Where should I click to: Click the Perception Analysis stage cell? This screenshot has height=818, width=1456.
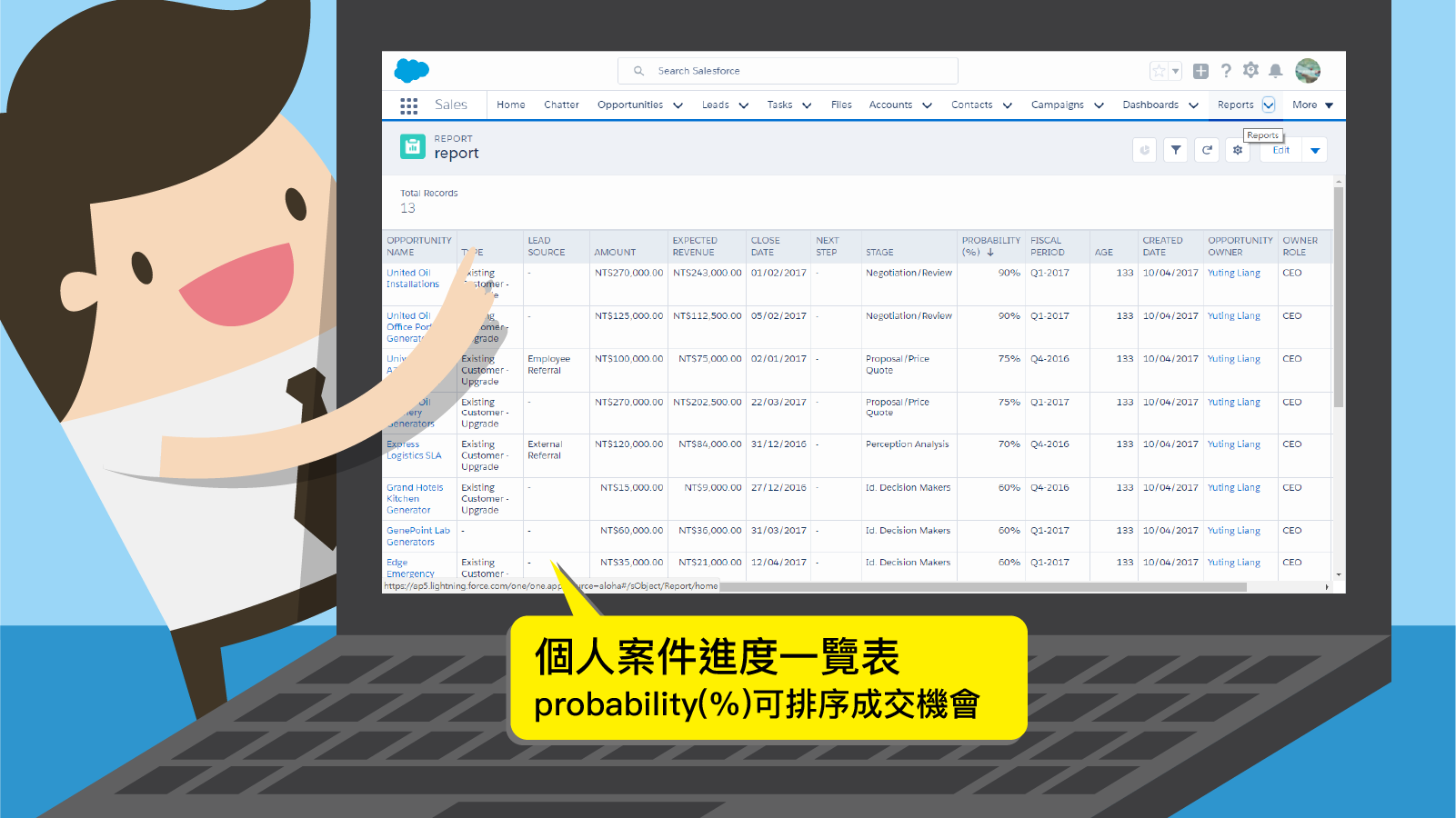[x=907, y=444]
